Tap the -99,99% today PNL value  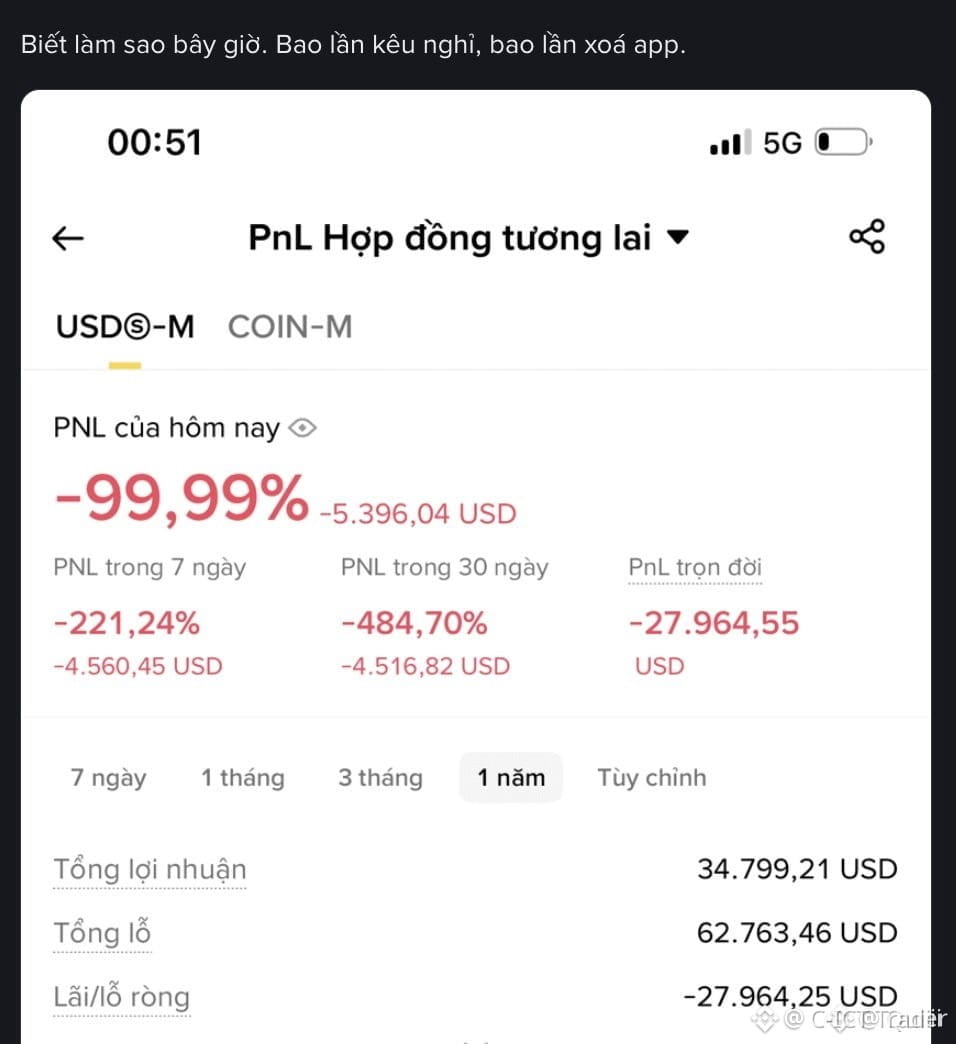(x=182, y=498)
